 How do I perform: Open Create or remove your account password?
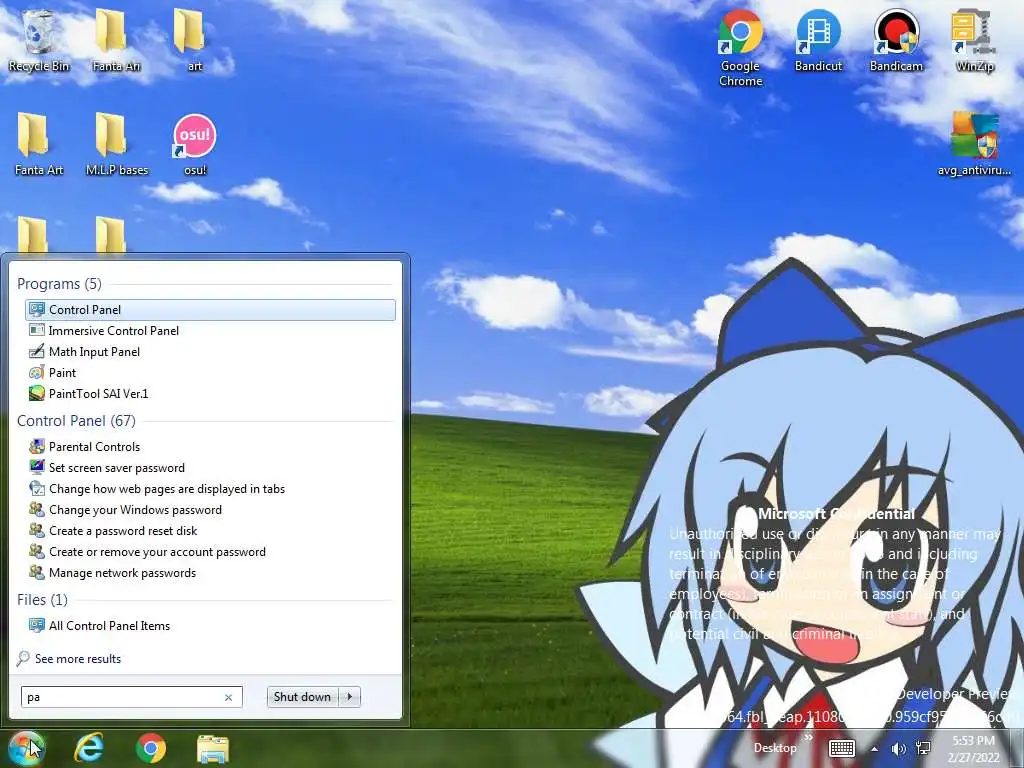(210, 551)
